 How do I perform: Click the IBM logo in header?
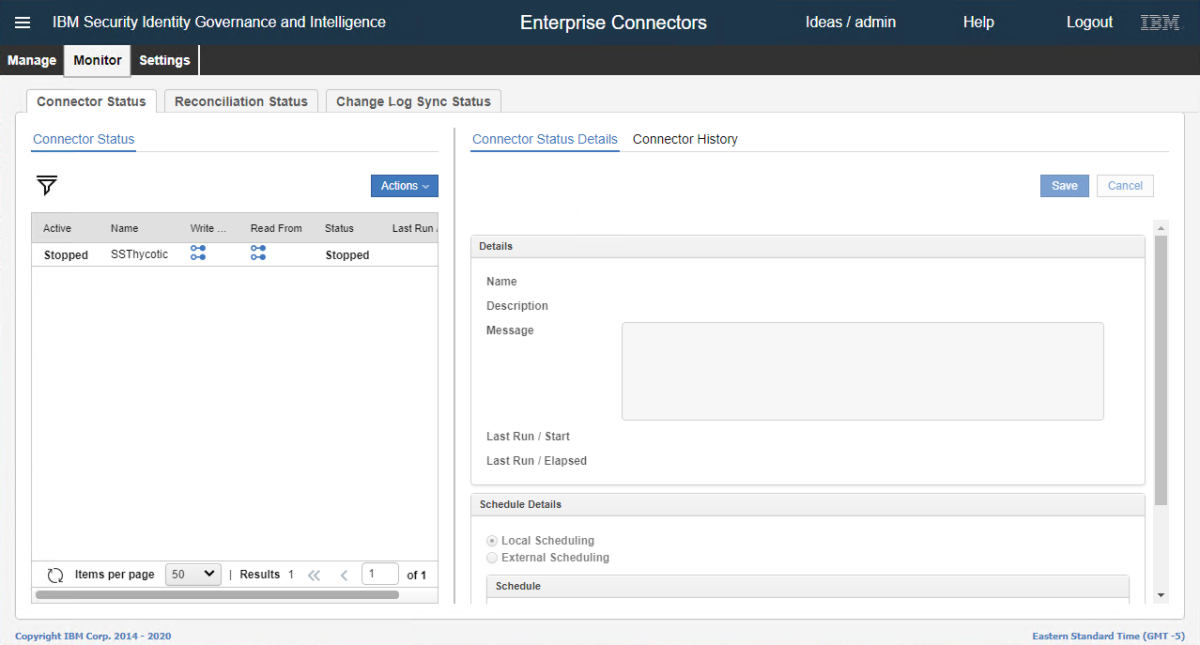[1160, 22]
